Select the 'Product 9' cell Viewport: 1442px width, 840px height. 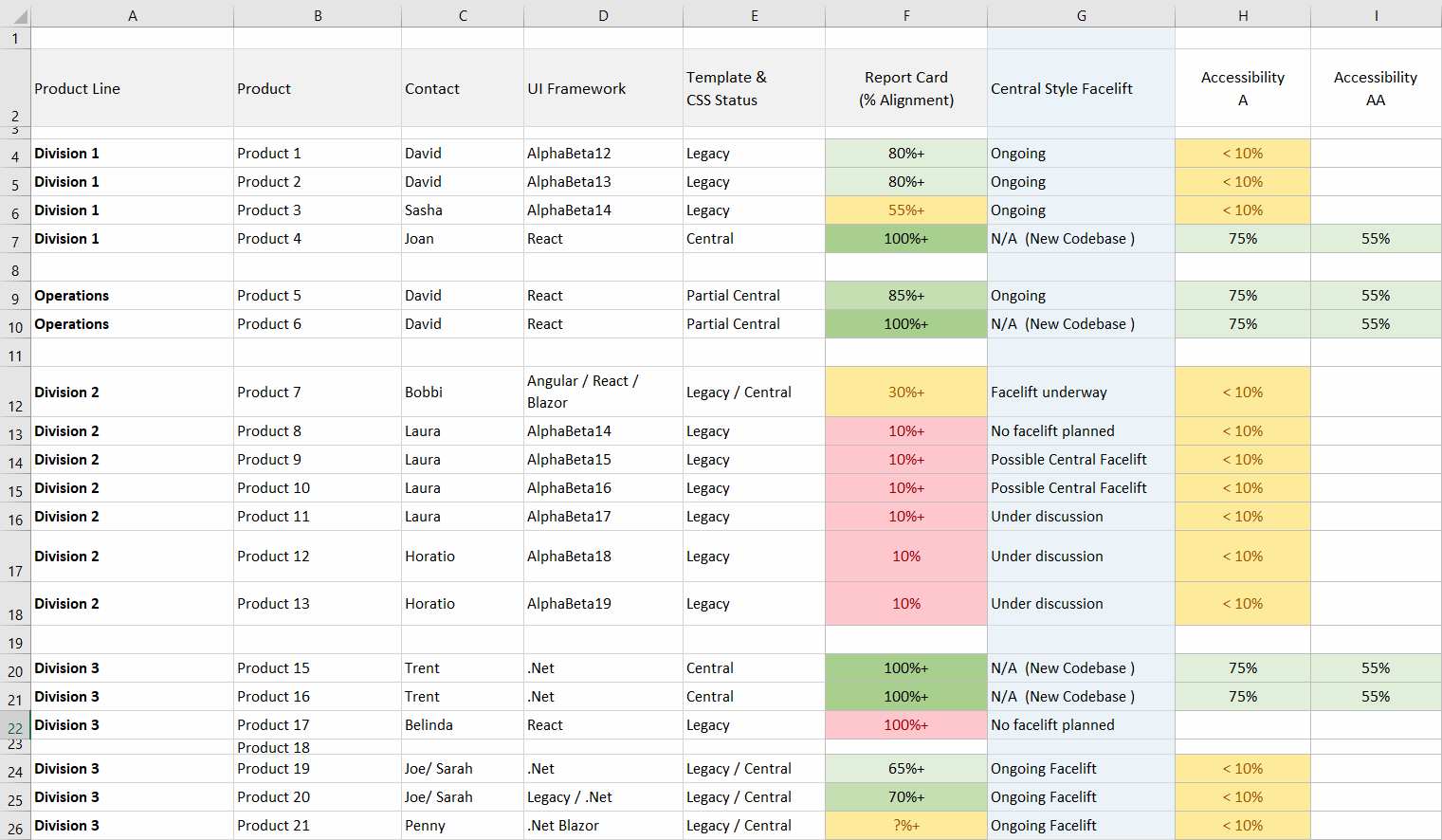(x=318, y=460)
